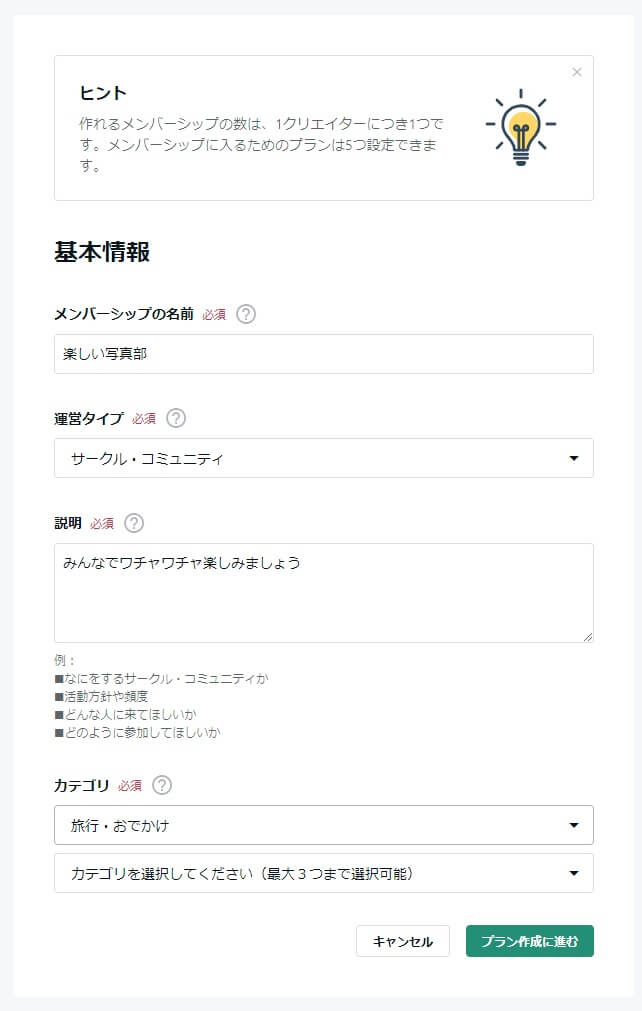642x1011 pixels.
Task: Click the キャンセル button
Action: pyautogui.click(x=403, y=941)
